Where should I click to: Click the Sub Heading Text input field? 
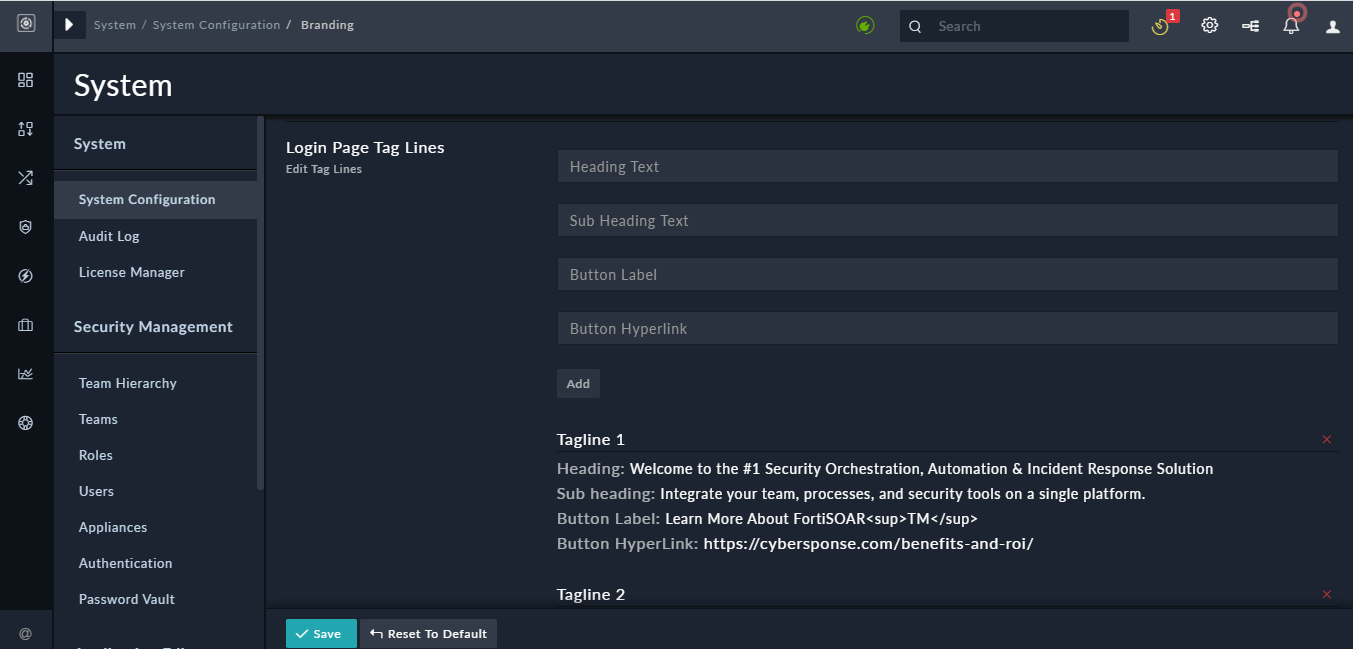(x=947, y=220)
